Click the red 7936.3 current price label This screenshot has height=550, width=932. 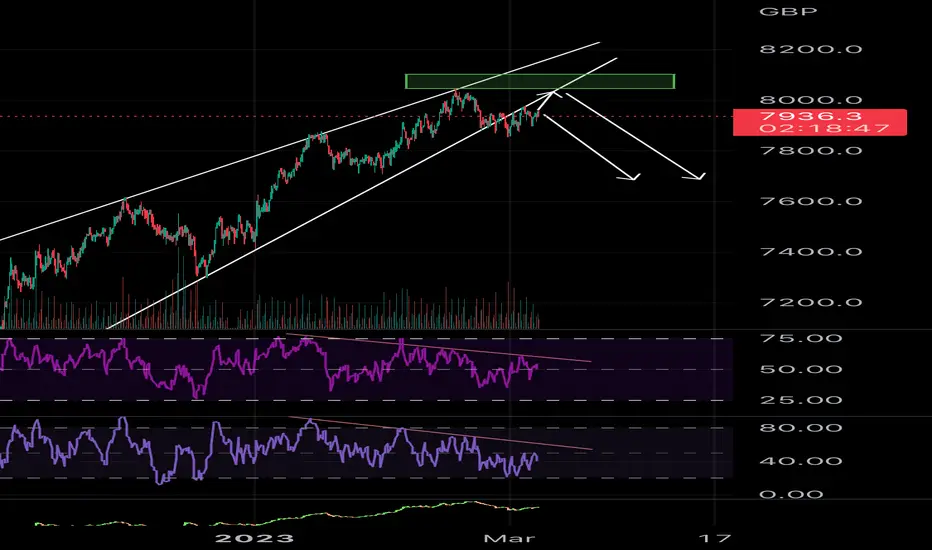[x=820, y=122]
